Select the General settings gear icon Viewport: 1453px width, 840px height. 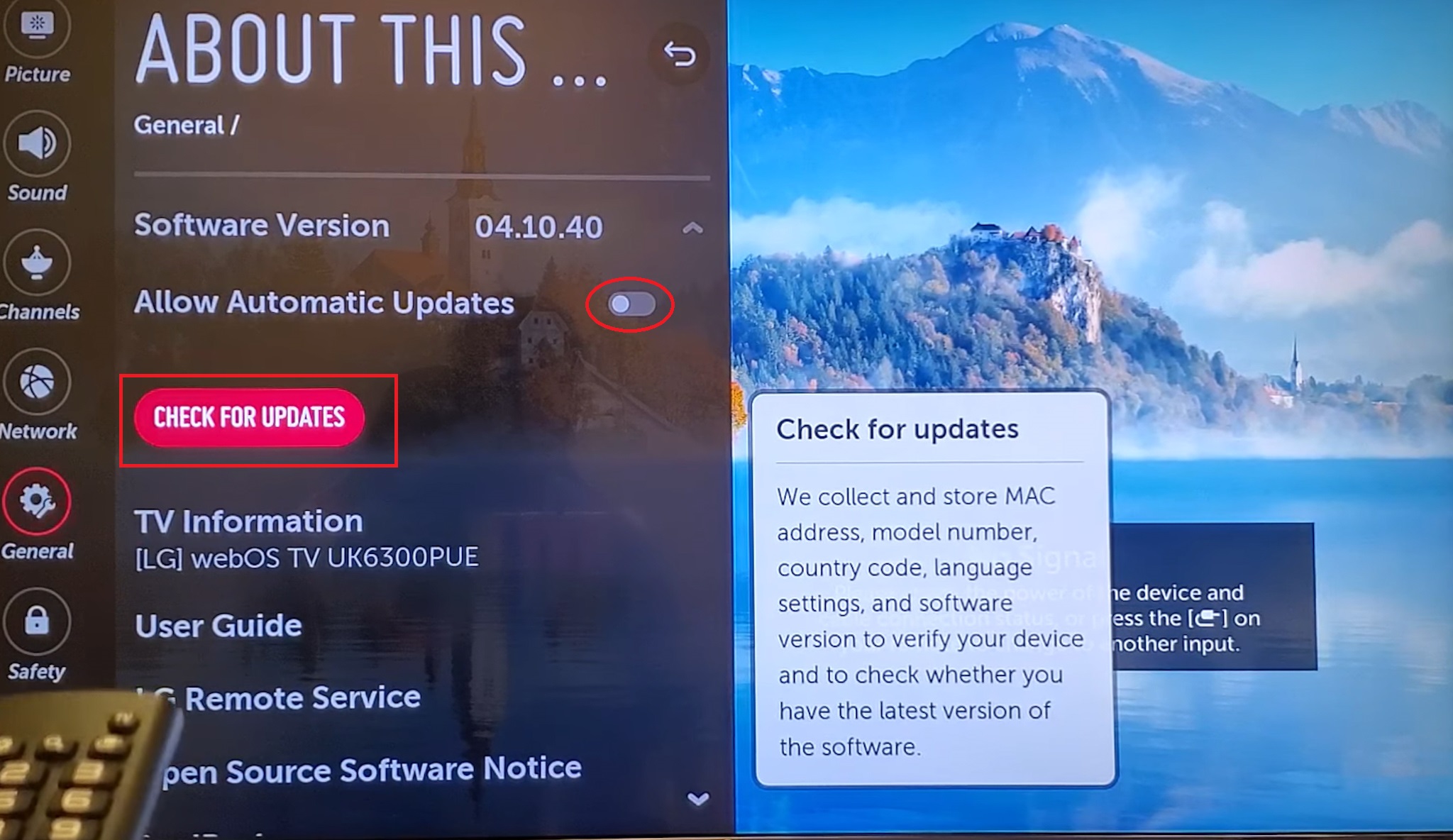(38, 504)
